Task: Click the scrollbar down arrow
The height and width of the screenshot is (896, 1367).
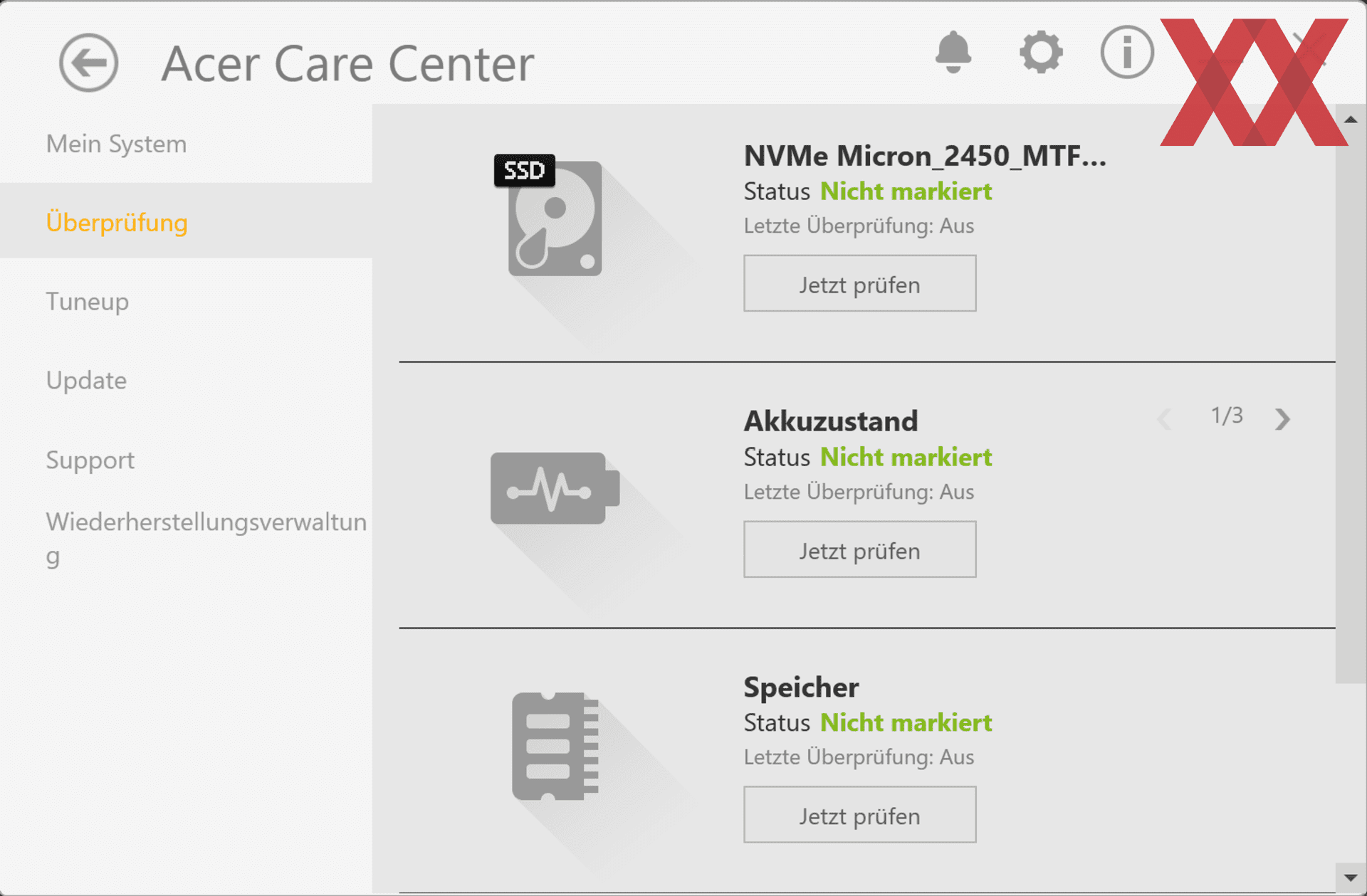Action: 1351,877
